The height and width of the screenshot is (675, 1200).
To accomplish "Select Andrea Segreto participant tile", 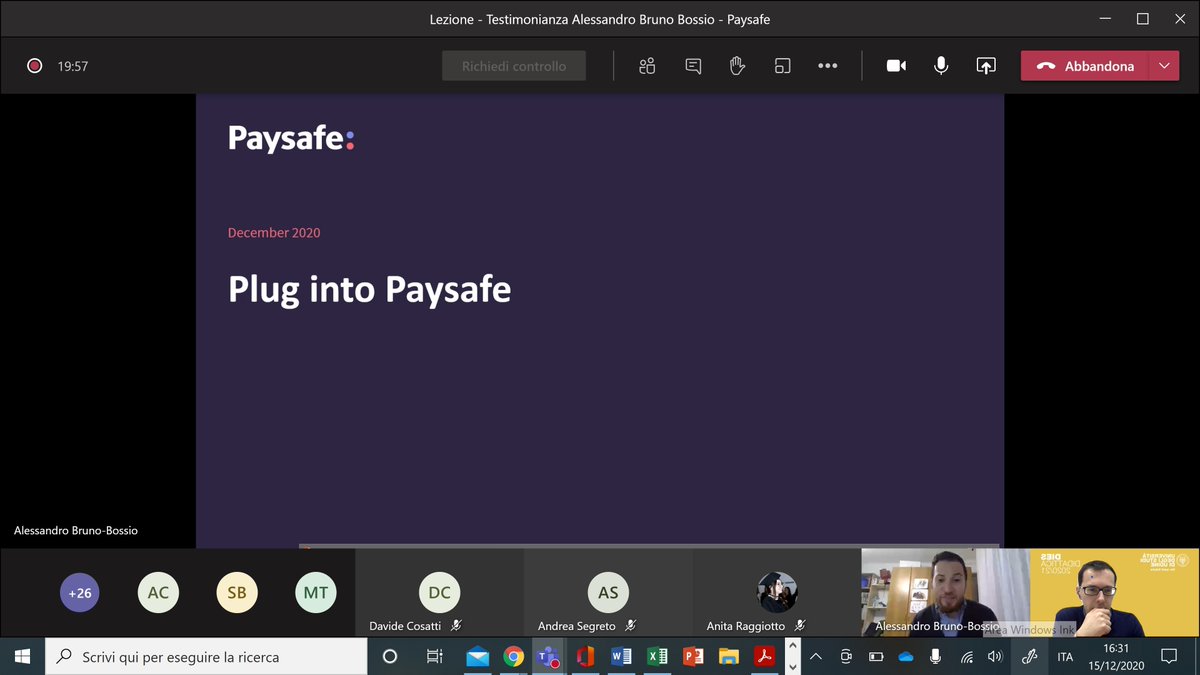I will pos(608,593).
